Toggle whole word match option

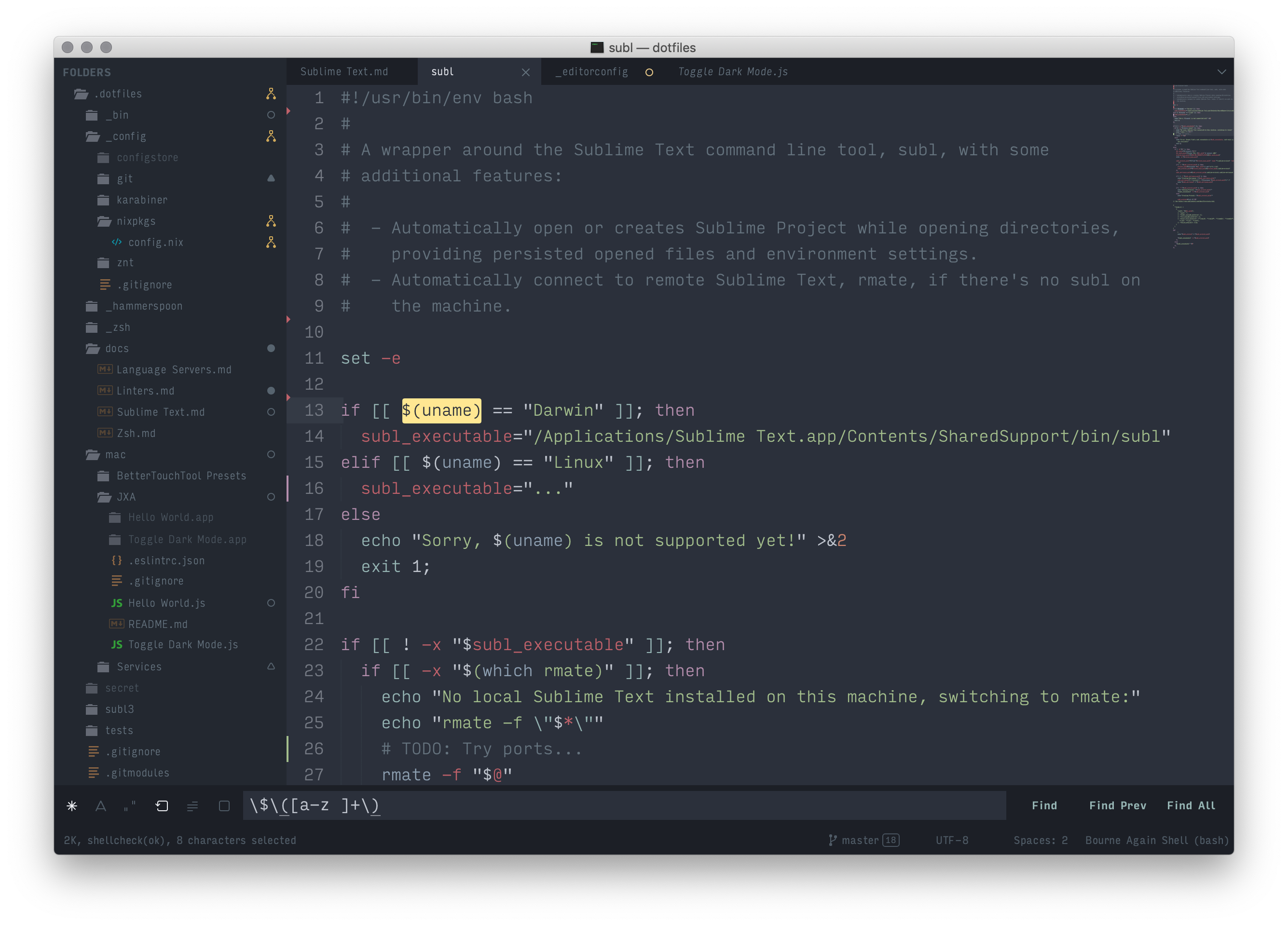pos(130,805)
